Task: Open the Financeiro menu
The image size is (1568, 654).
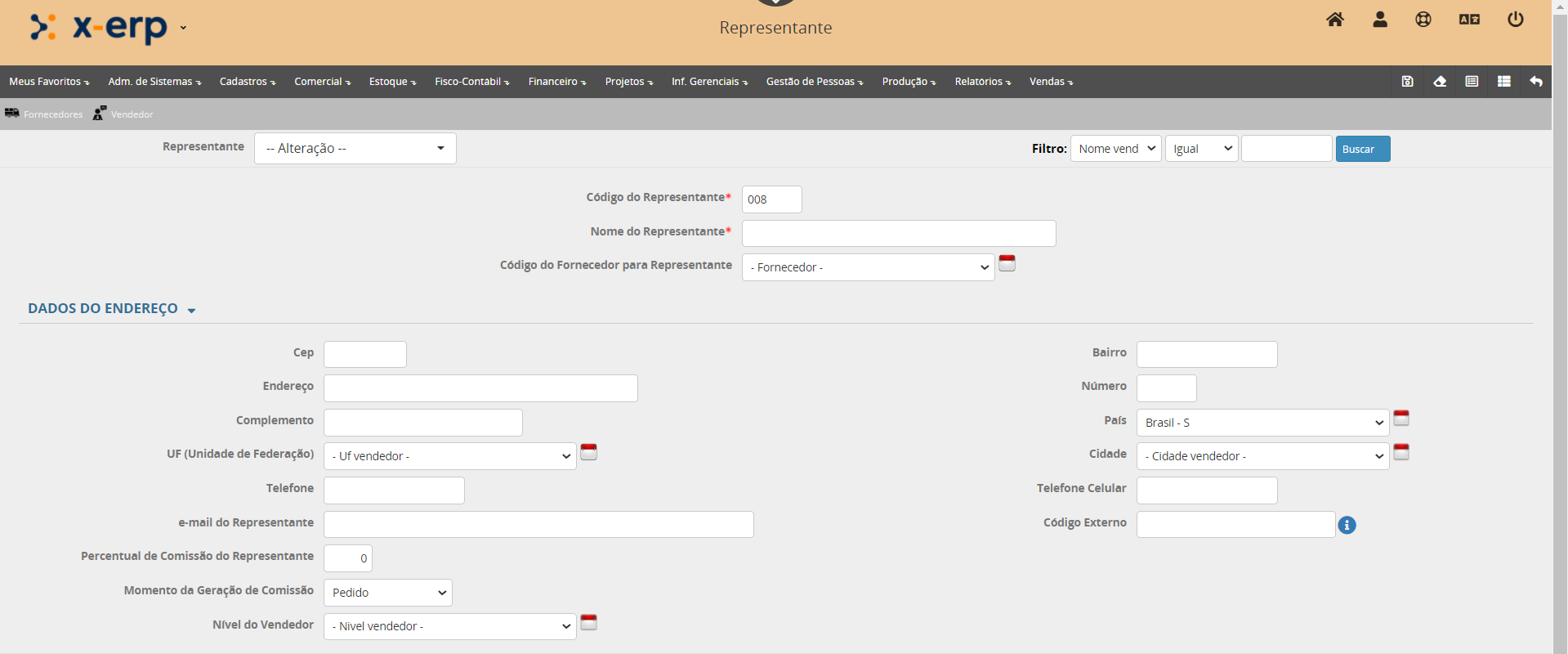Action: [556, 82]
